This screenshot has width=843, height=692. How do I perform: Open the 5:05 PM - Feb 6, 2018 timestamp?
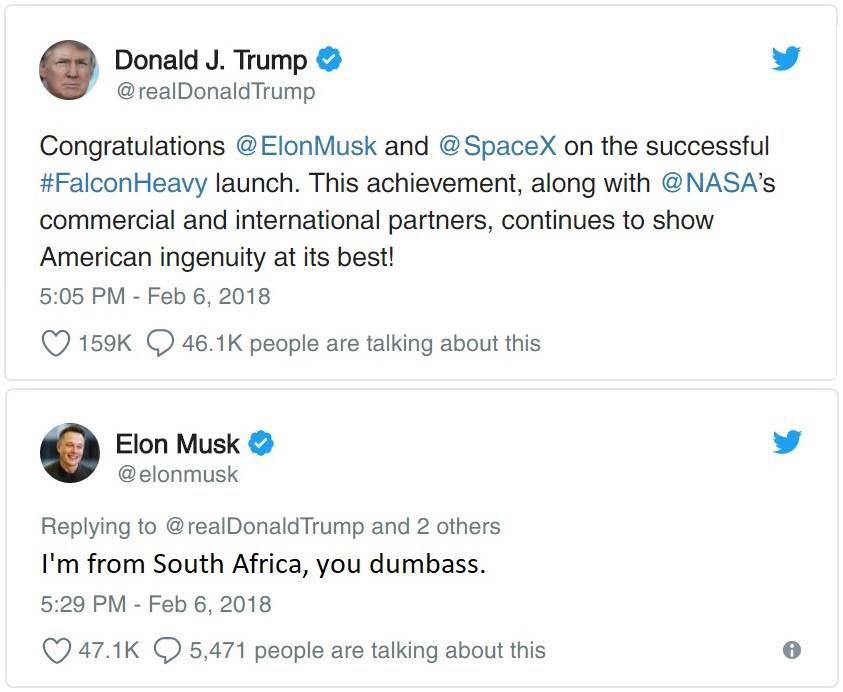click(x=155, y=297)
